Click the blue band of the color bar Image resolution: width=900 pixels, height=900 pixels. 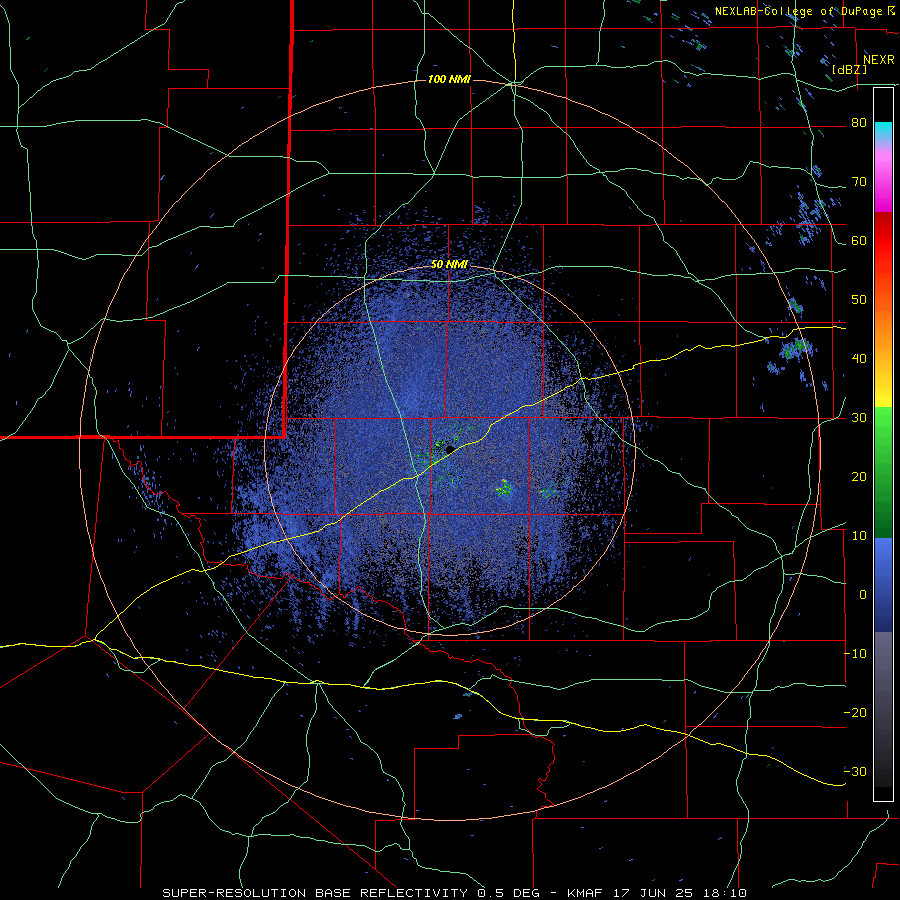pos(883,585)
